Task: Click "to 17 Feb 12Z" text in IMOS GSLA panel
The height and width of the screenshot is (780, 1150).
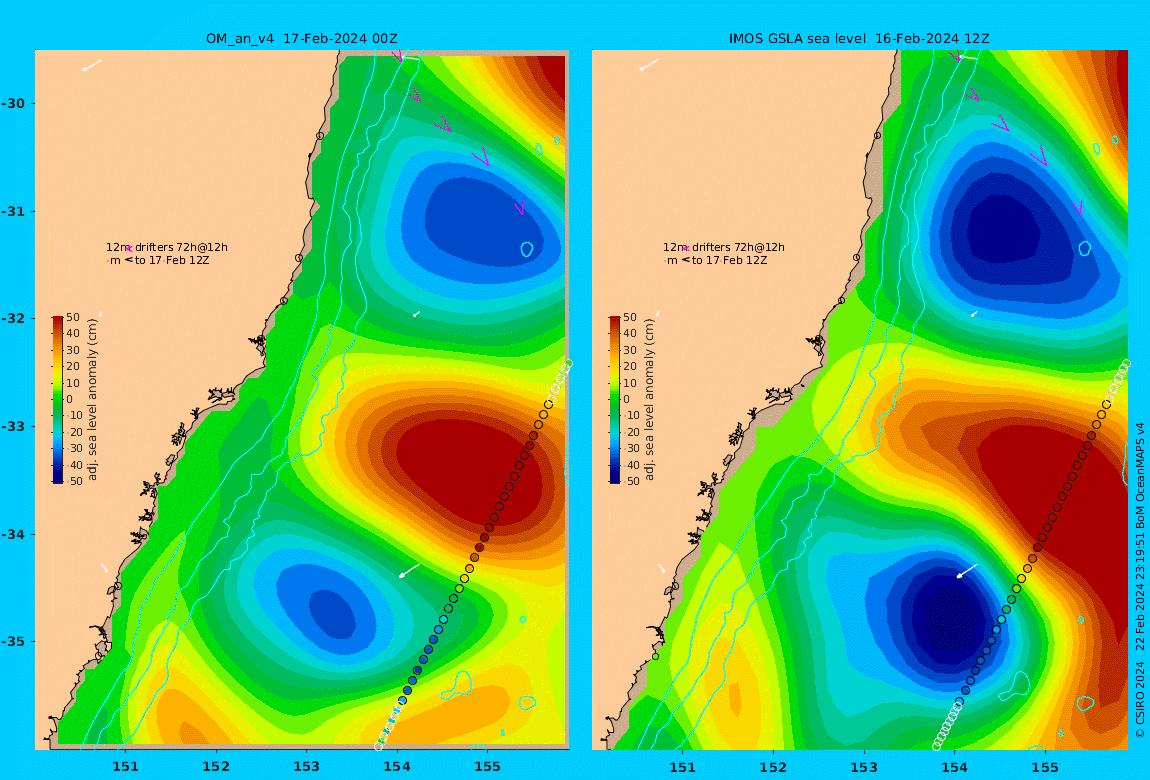Action: pyautogui.click(x=730, y=260)
